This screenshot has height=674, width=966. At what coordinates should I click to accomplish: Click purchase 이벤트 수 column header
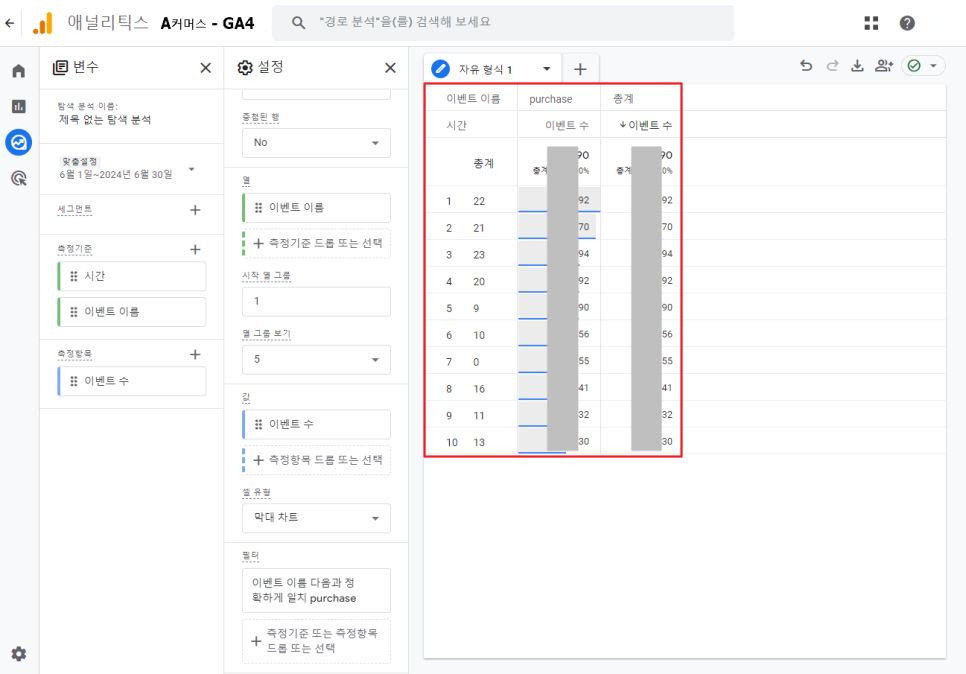click(x=566, y=126)
